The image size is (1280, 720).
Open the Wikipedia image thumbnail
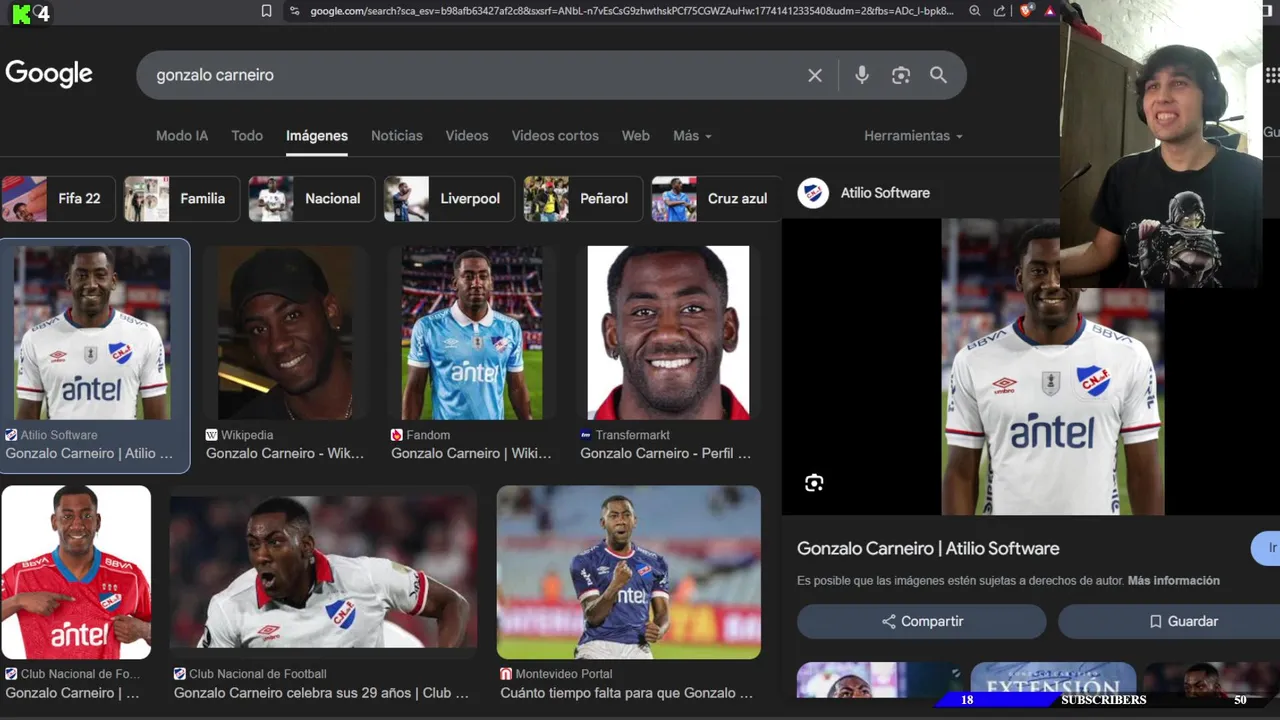(286, 333)
